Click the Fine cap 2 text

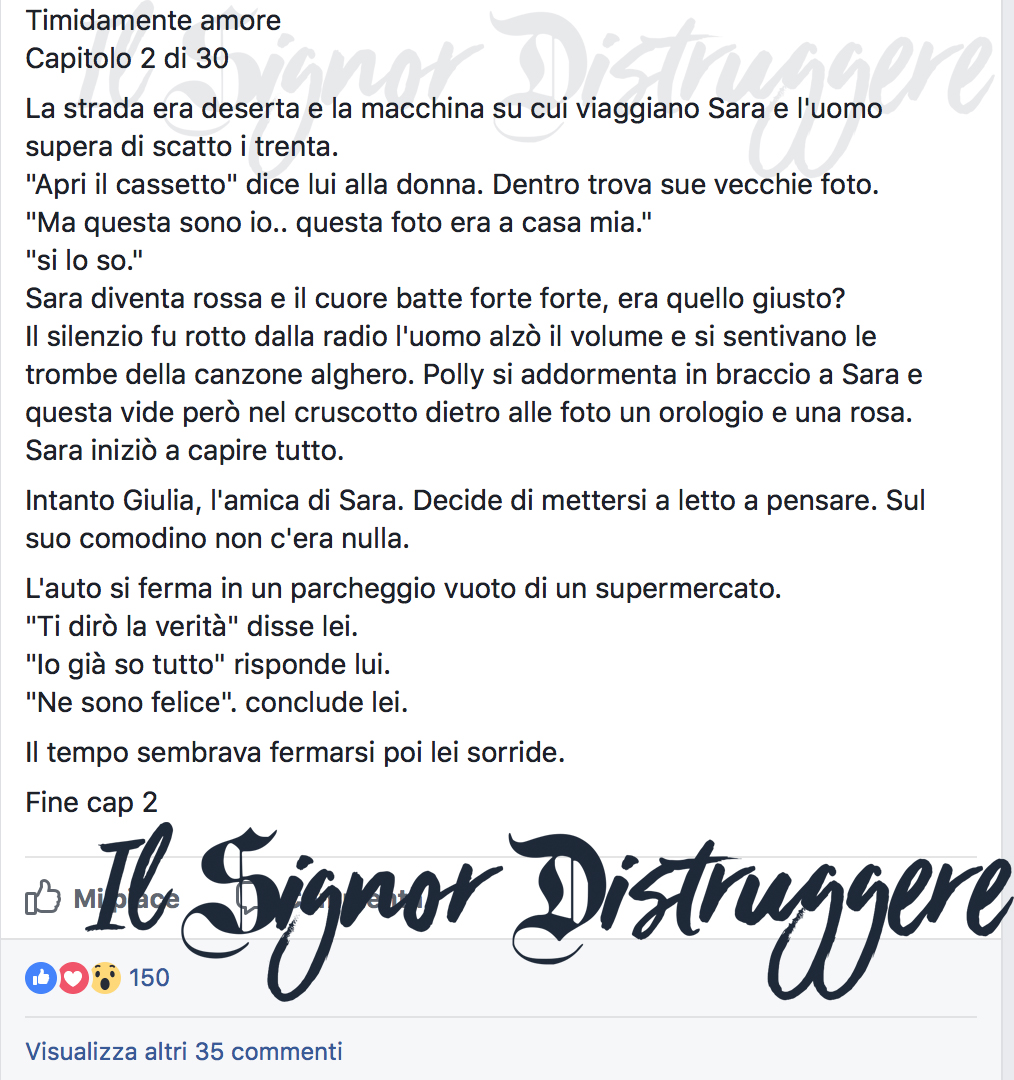coord(92,802)
